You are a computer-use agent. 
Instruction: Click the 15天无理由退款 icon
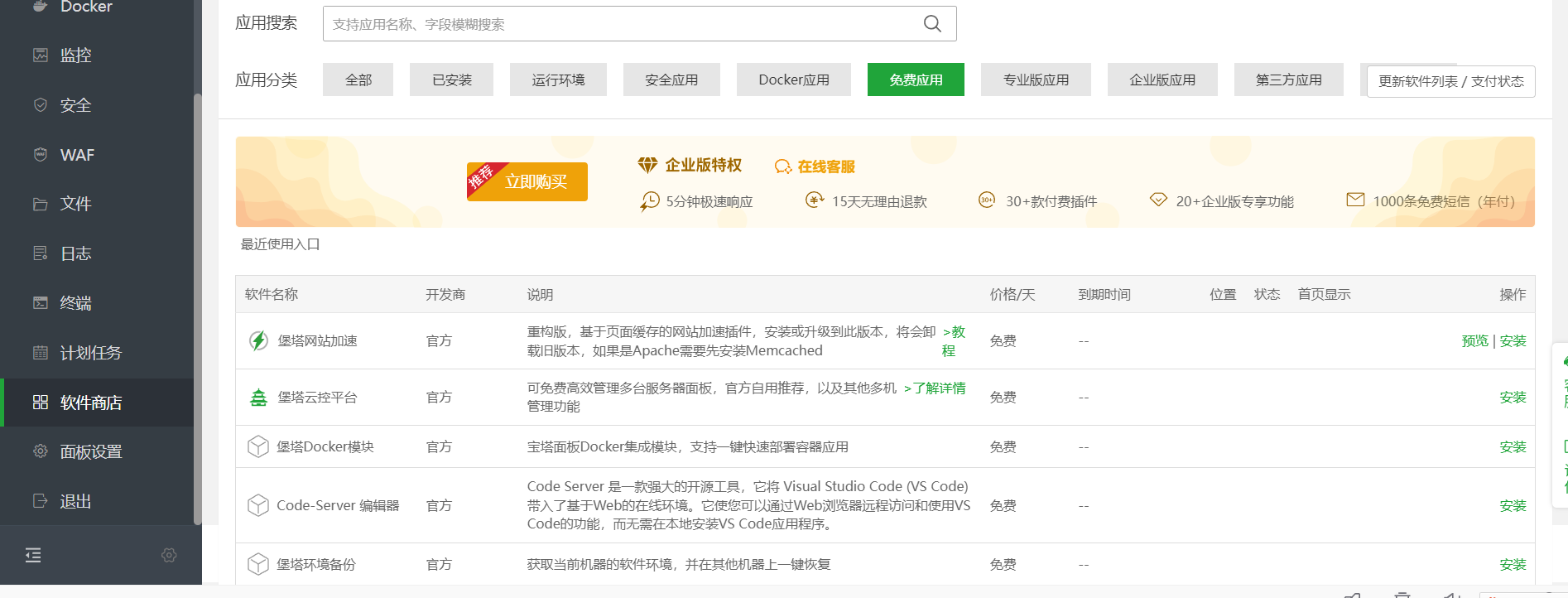[815, 200]
